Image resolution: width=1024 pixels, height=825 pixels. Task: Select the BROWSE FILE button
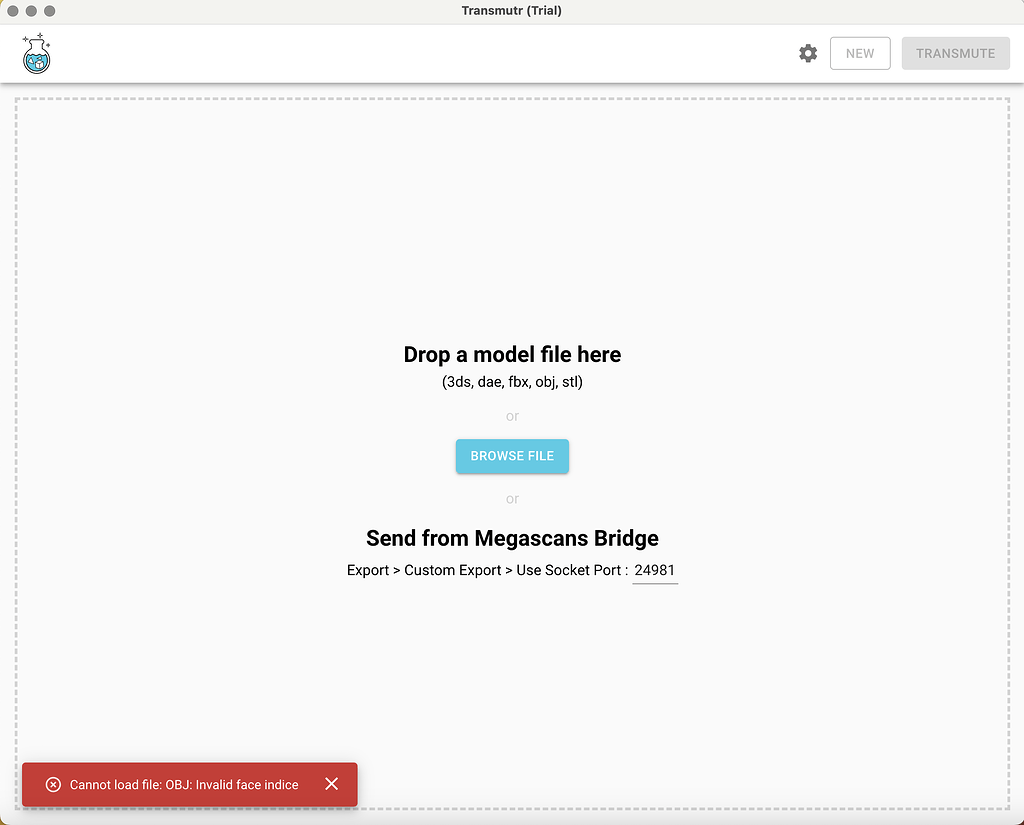coord(512,456)
